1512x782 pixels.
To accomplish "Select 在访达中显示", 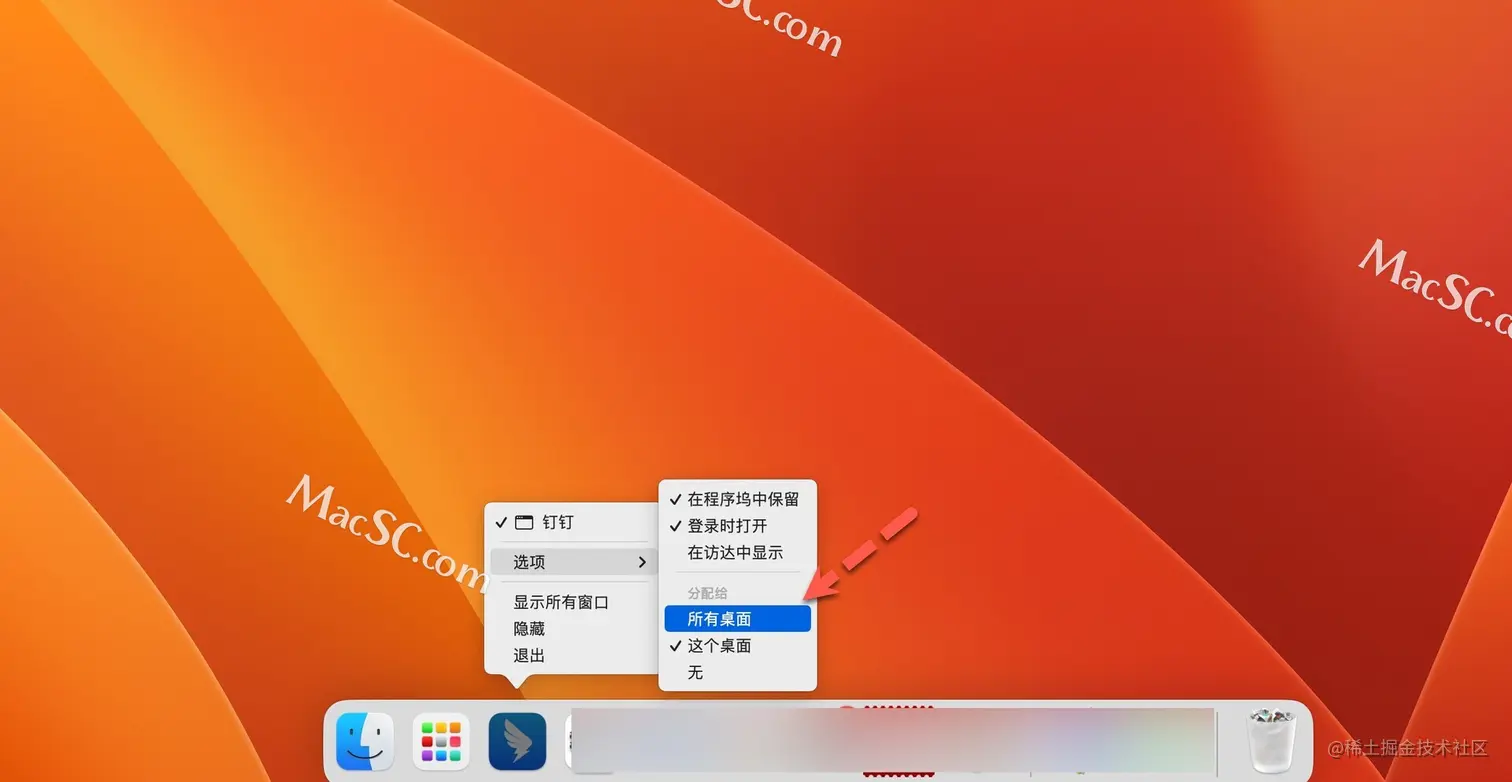I will pos(737,552).
